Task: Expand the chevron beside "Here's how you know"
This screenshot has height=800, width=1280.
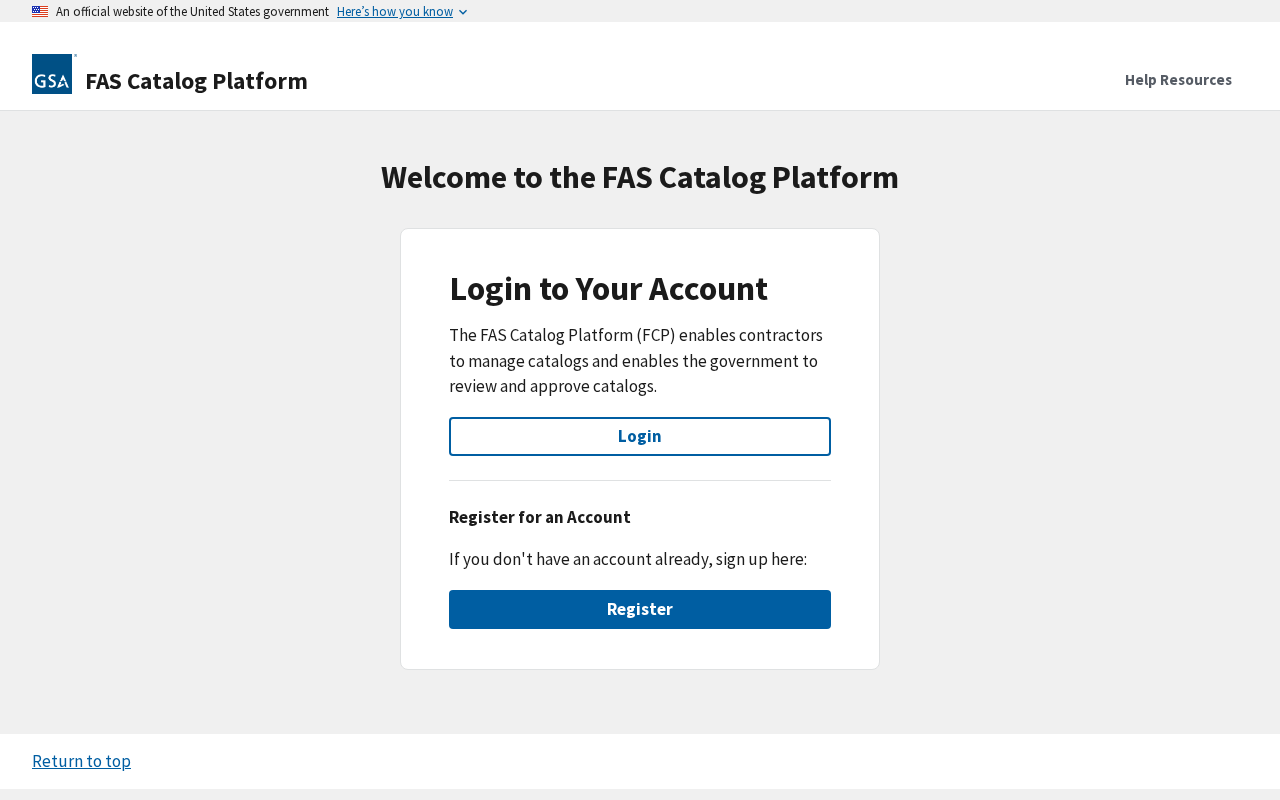Action: (x=463, y=12)
